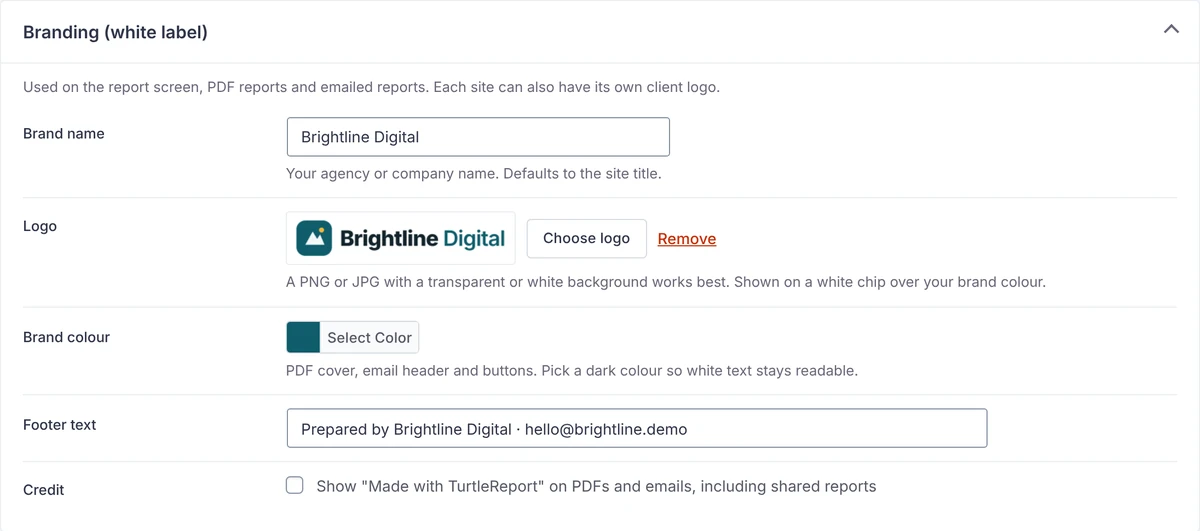This screenshot has width=1200, height=531.
Task: Click the Credit label
Action: click(44, 490)
